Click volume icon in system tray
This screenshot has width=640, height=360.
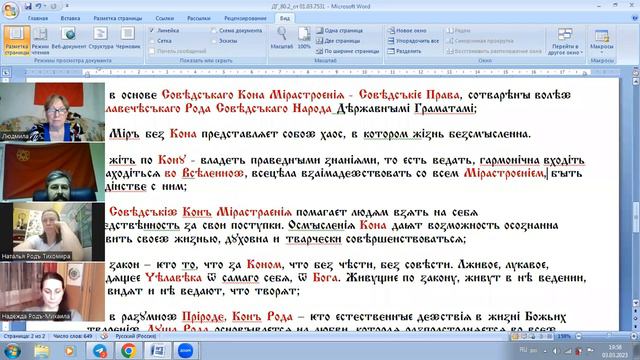[556, 351]
